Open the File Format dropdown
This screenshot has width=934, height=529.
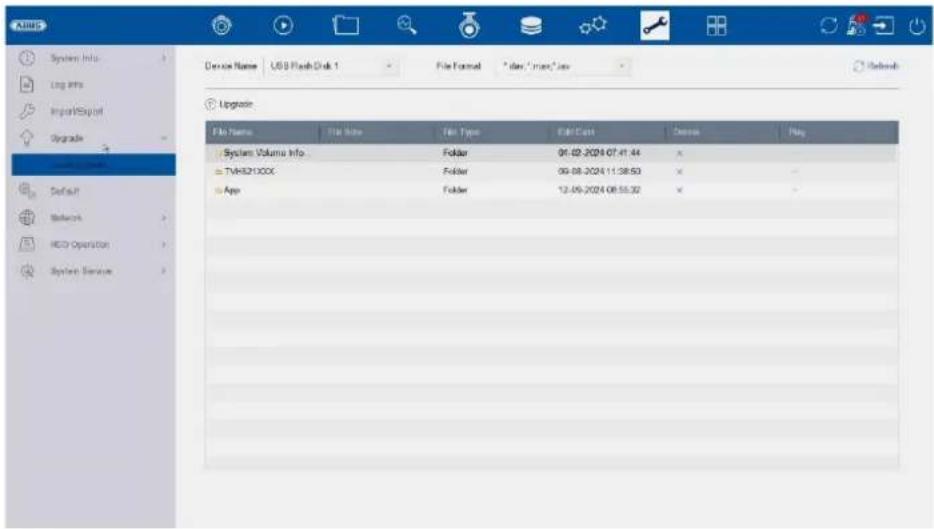coord(563,66)
